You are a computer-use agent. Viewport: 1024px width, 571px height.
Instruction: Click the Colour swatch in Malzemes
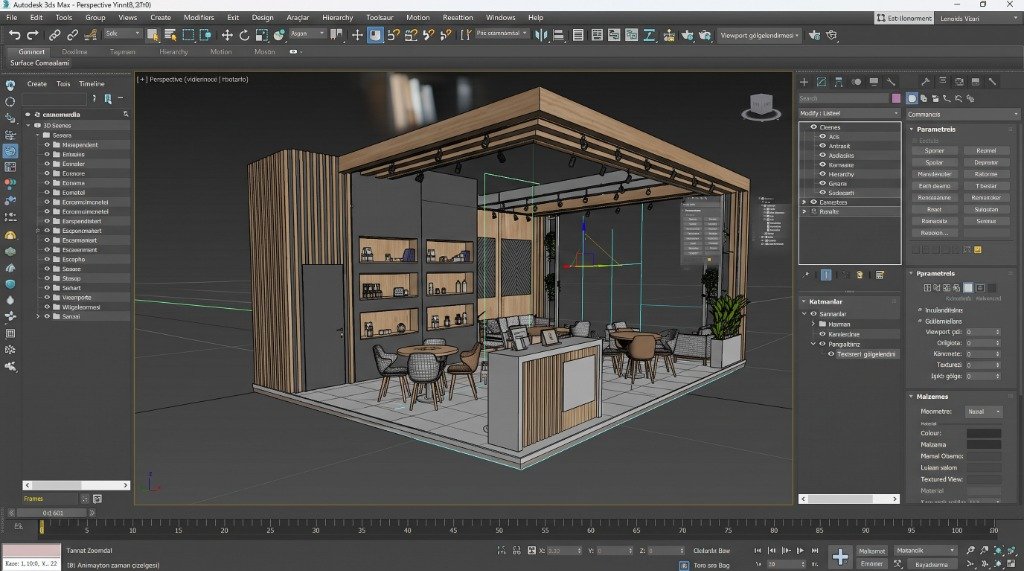(x=984, y=432)
